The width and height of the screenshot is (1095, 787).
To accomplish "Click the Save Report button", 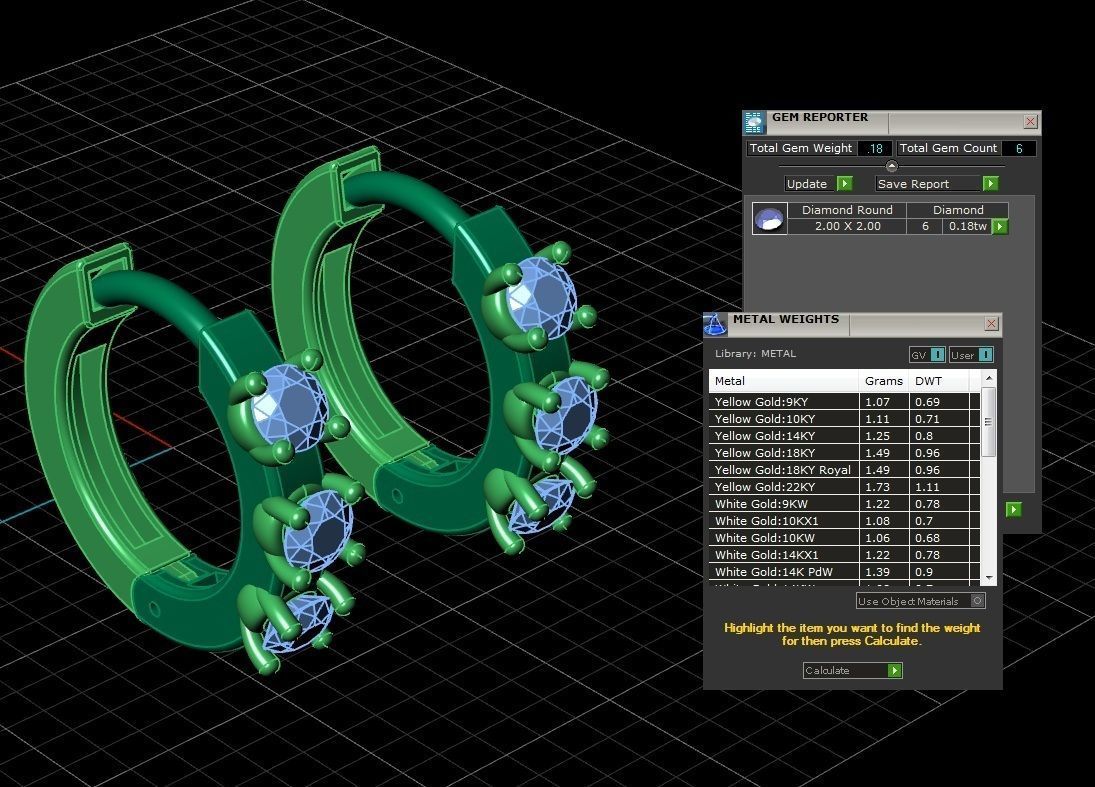I will (937, 184).
